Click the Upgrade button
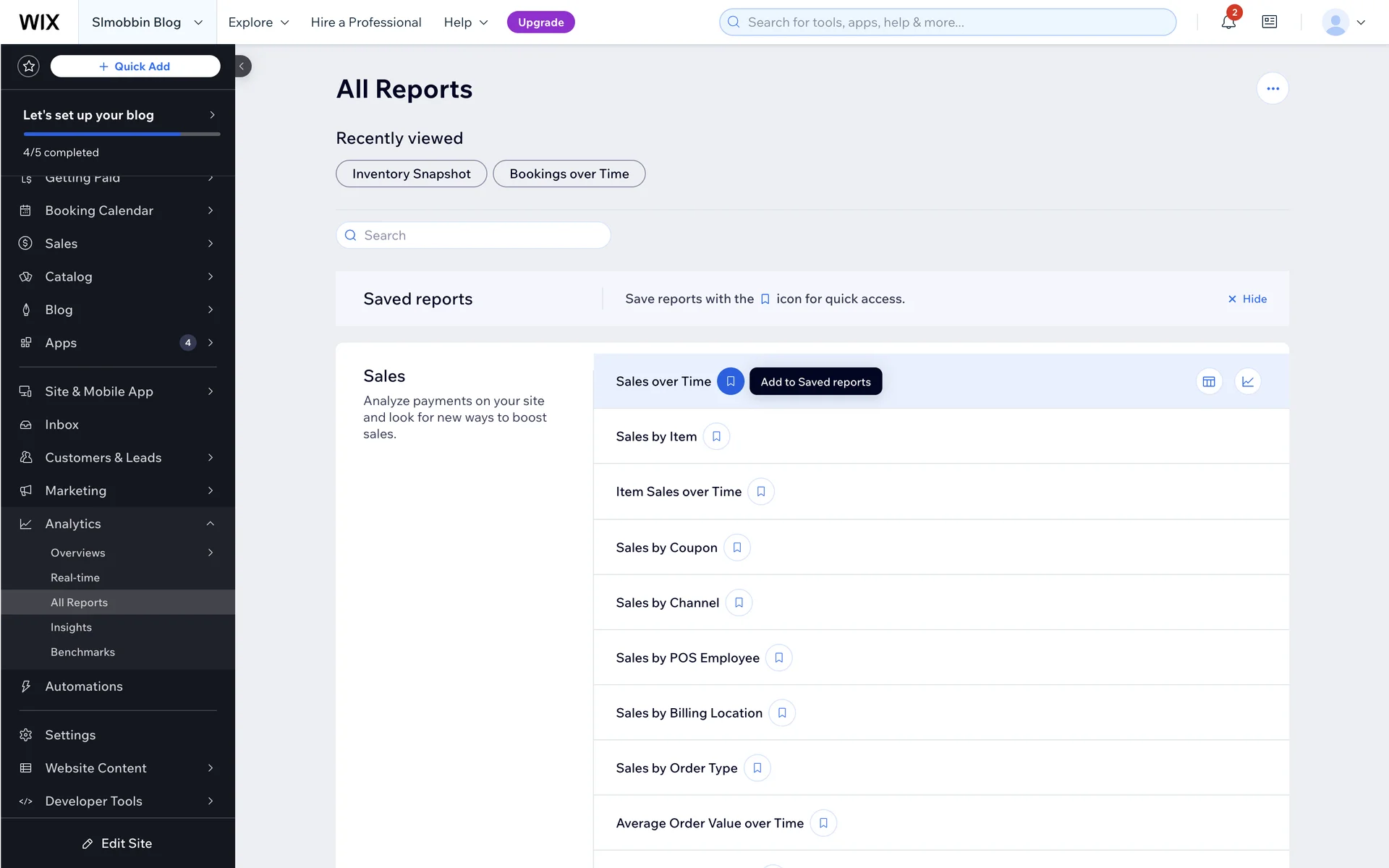Screen dimensions: 1389x868 point(540,22)
